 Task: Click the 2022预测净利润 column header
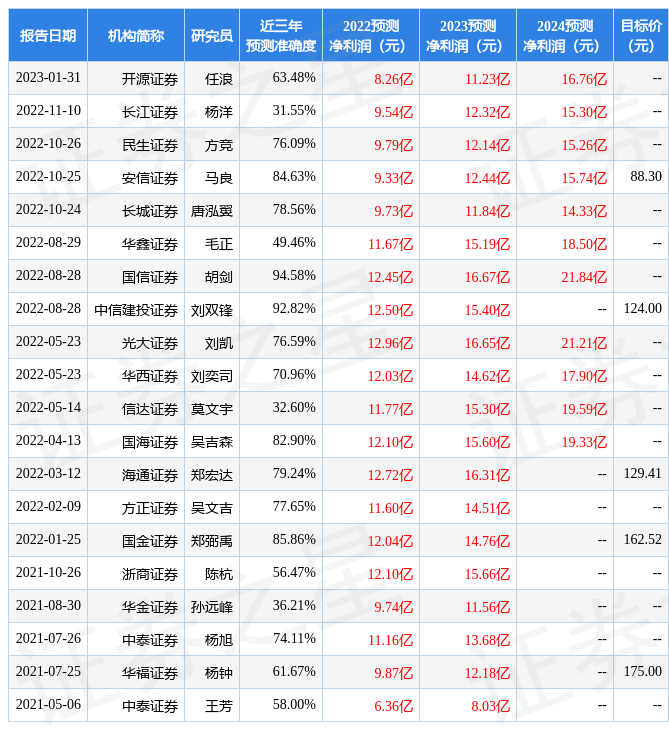371,35
